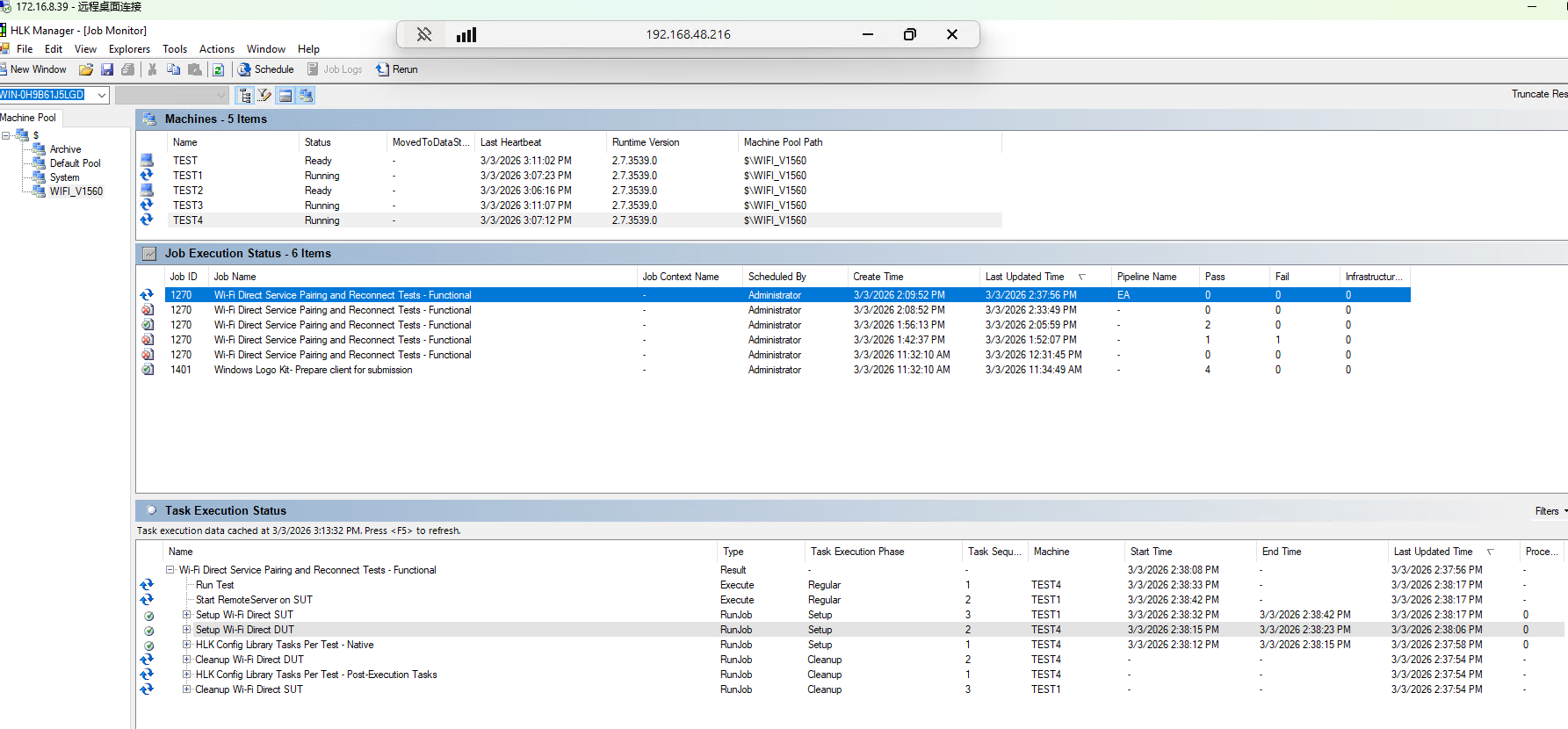Click the greyed-out combo box beside controller name

172,95
